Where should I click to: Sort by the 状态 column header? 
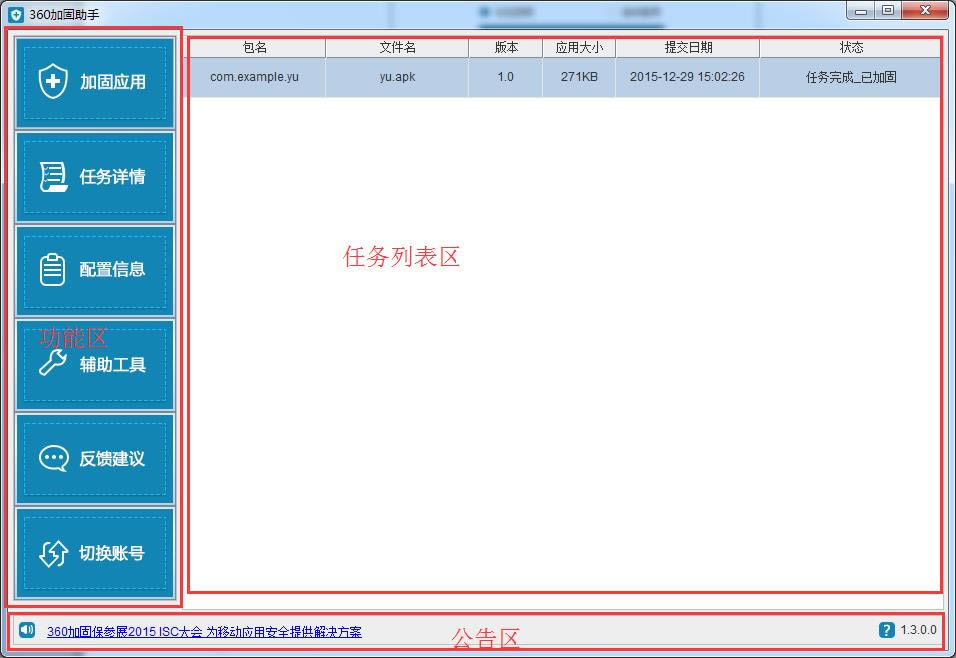pyautogui.click(x=851, y=48)
